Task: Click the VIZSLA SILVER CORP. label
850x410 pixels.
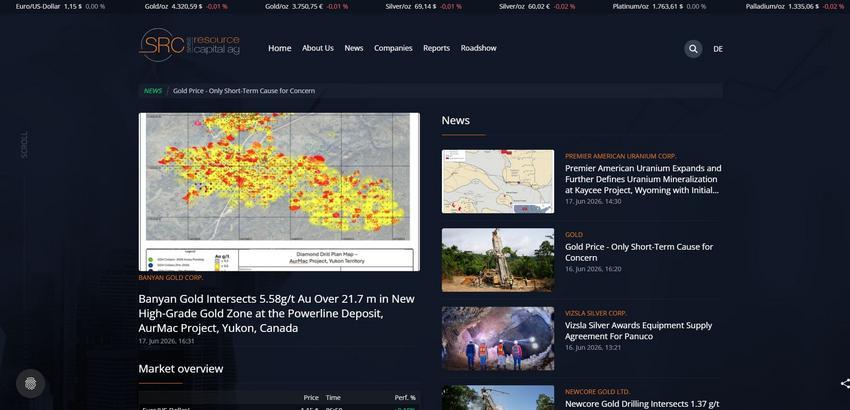Action: 596,313
